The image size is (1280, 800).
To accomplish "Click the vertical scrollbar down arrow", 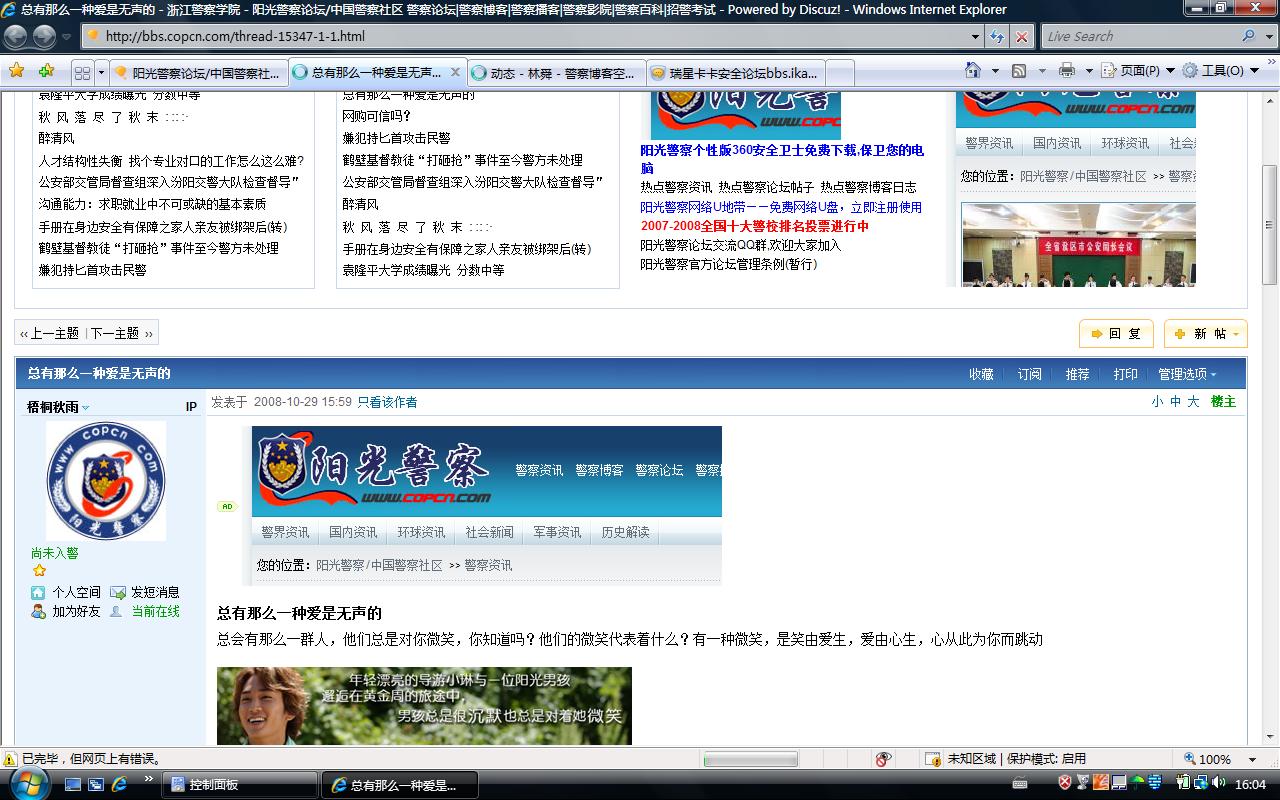I will click(x=1269, y=735).
